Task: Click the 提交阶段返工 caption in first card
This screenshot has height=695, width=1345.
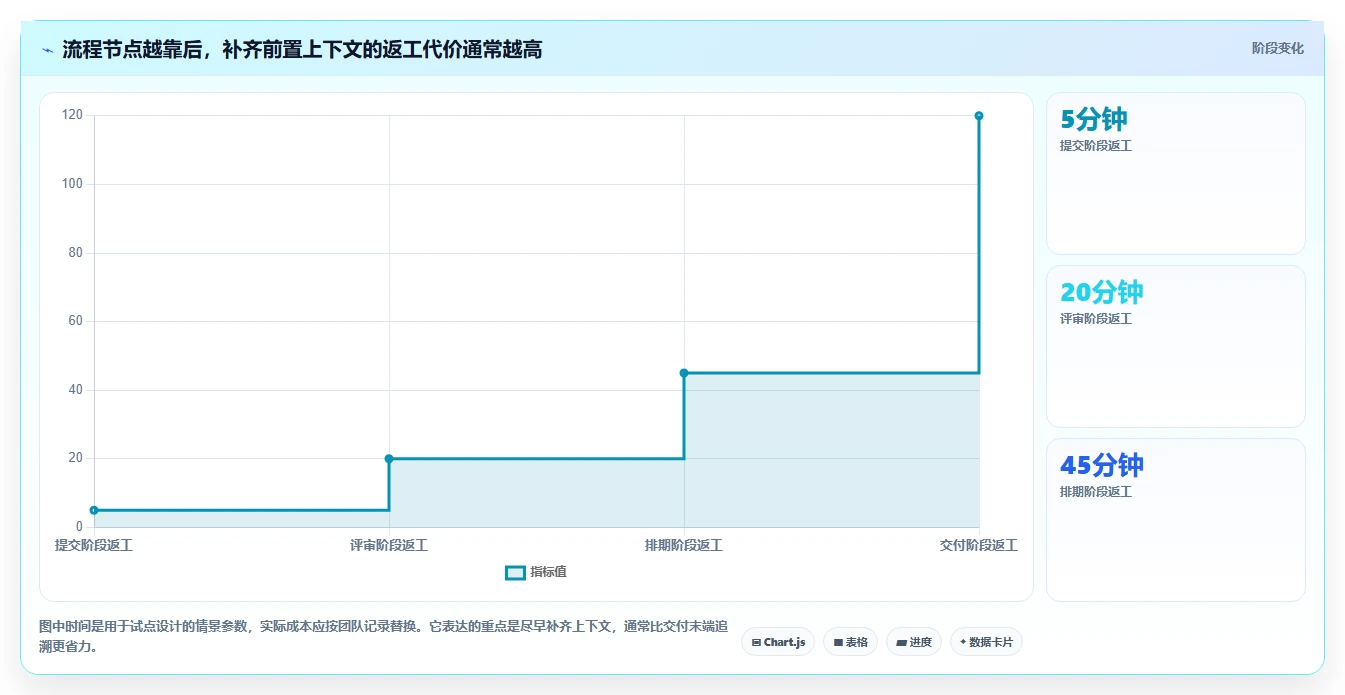Action: tap(1096, 146)
